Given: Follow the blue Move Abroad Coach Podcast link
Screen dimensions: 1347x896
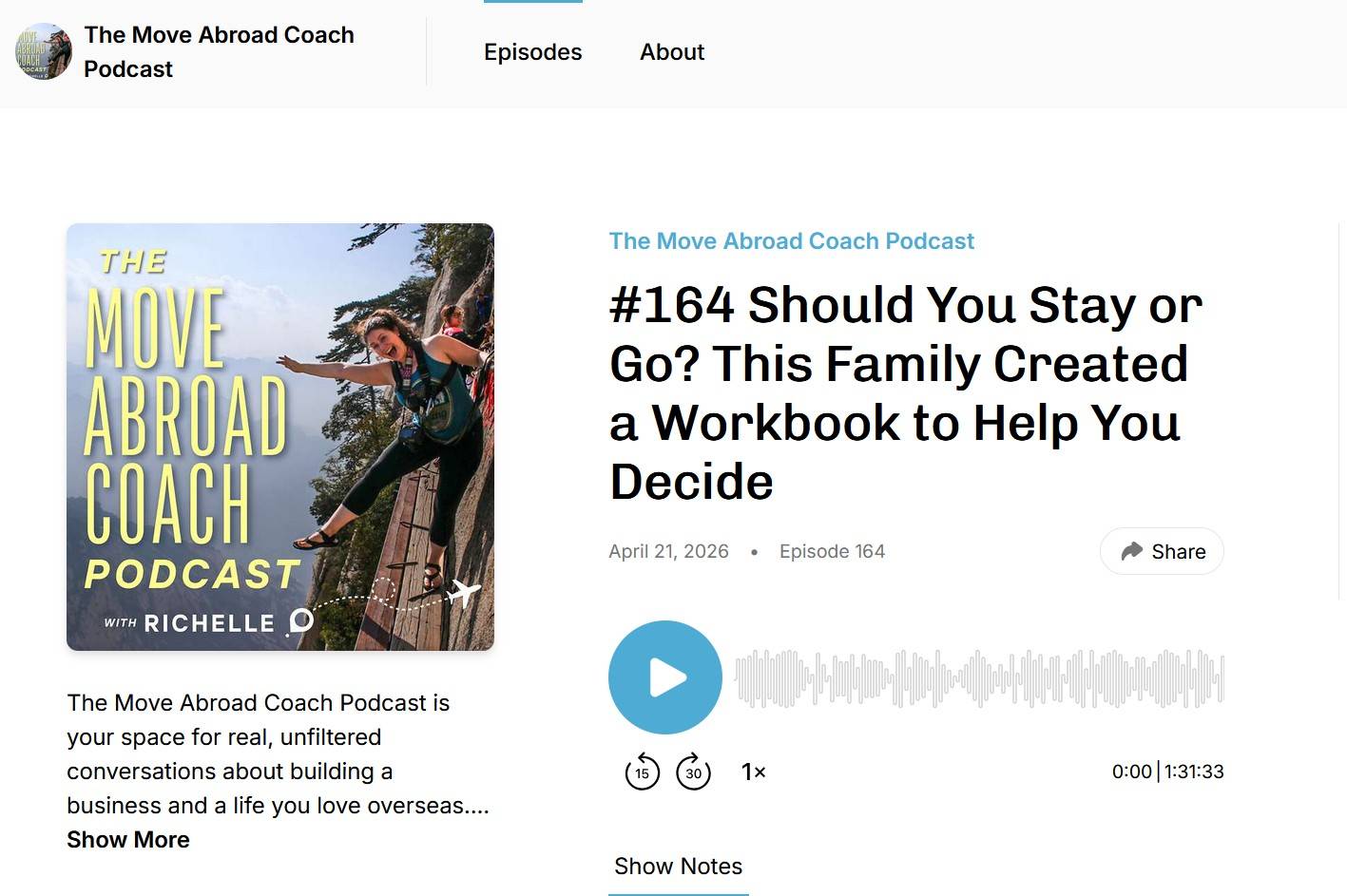Looking at the screenshot, I should click(791, 241).
